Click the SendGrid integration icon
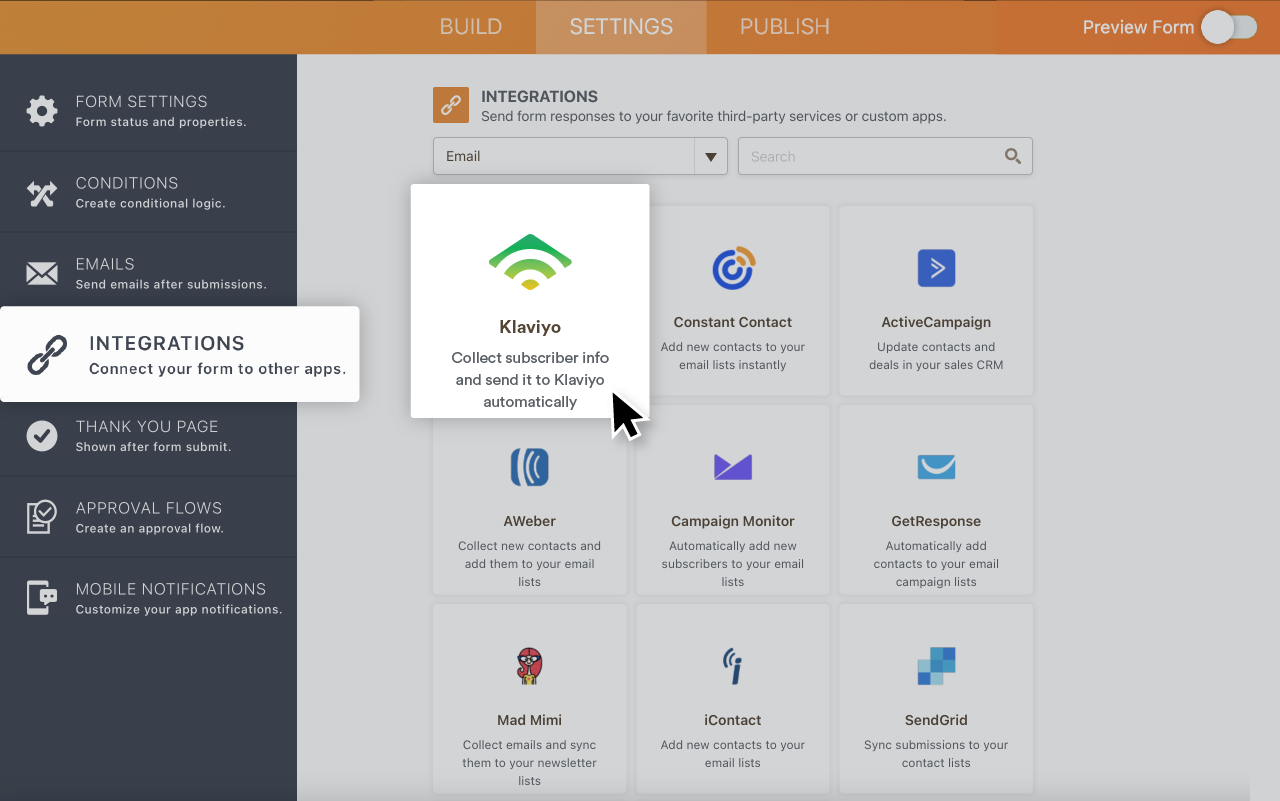The height and width of the screenshot is (801, 1280). (x=936, y=666)
